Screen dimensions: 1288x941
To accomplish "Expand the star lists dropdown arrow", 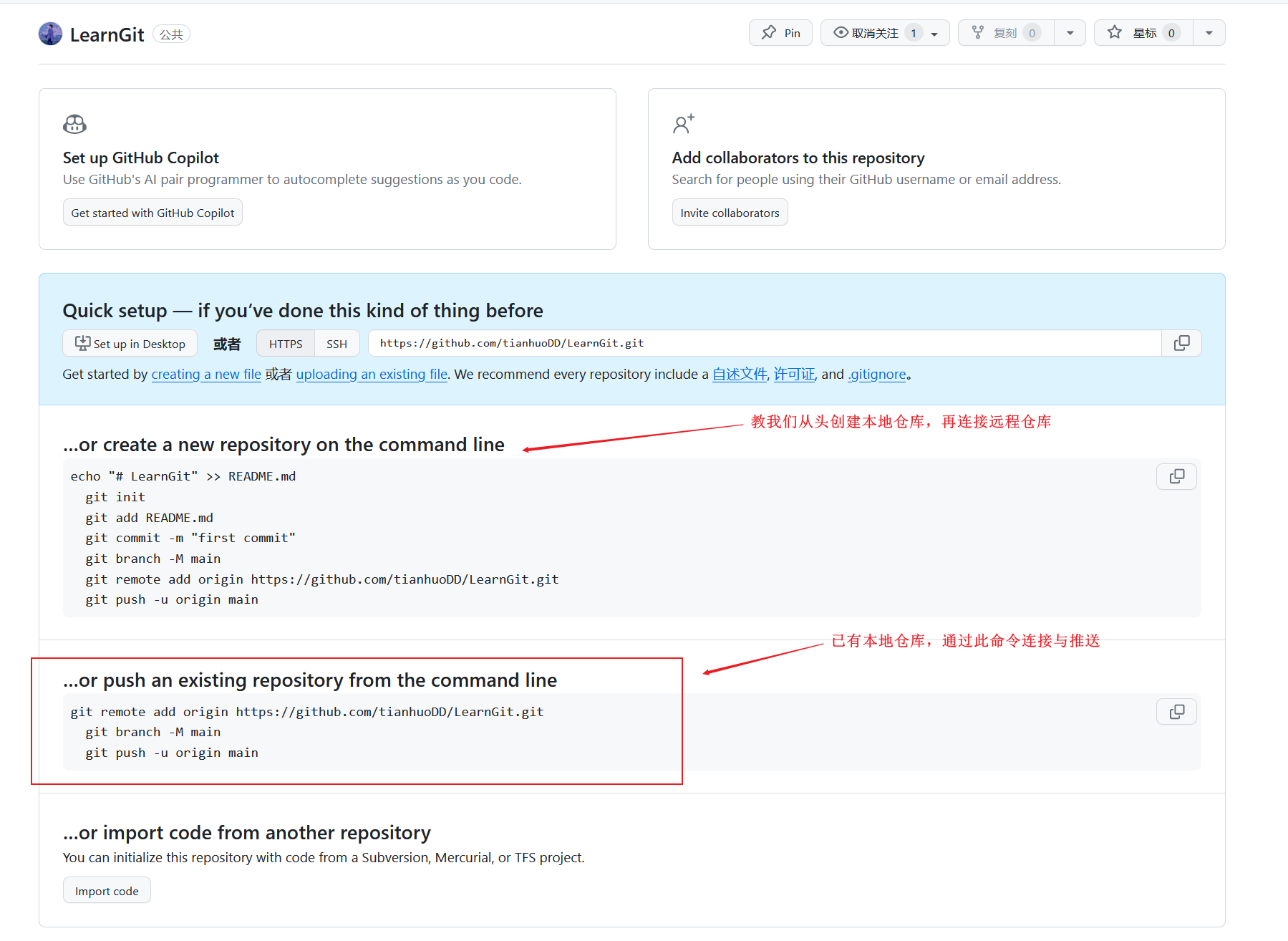I will (x=1209, y=33).
